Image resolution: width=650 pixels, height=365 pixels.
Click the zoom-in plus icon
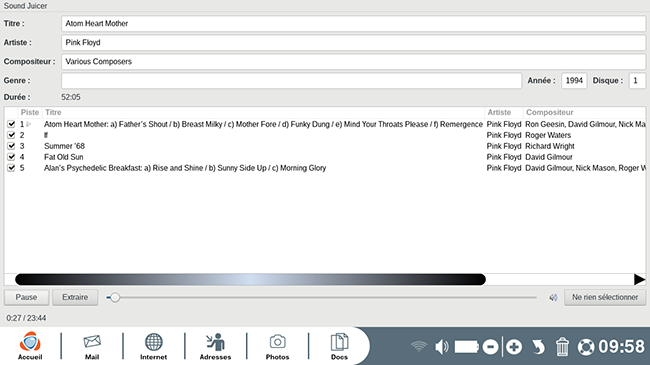point(514,347)
